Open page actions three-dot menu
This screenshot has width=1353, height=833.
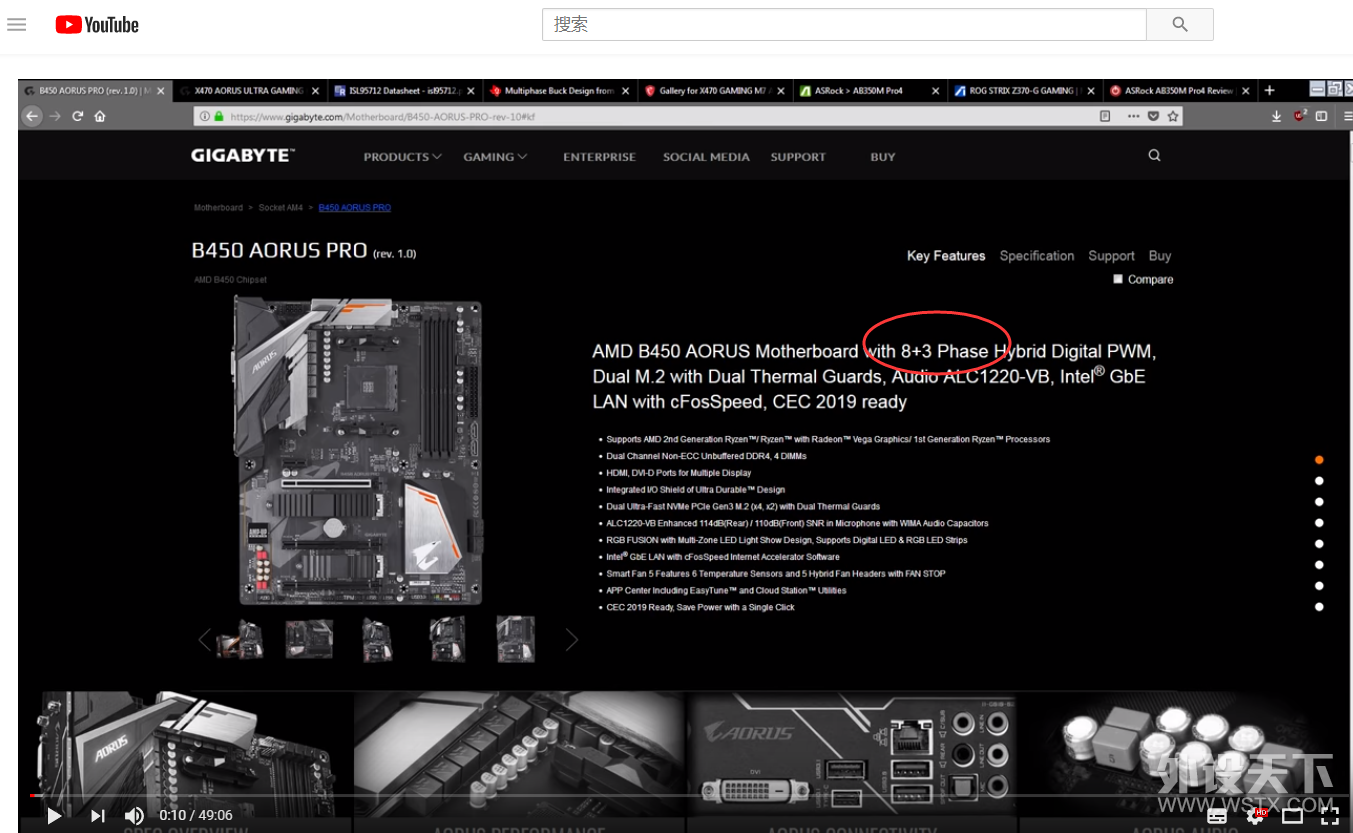click(1133, 116)
